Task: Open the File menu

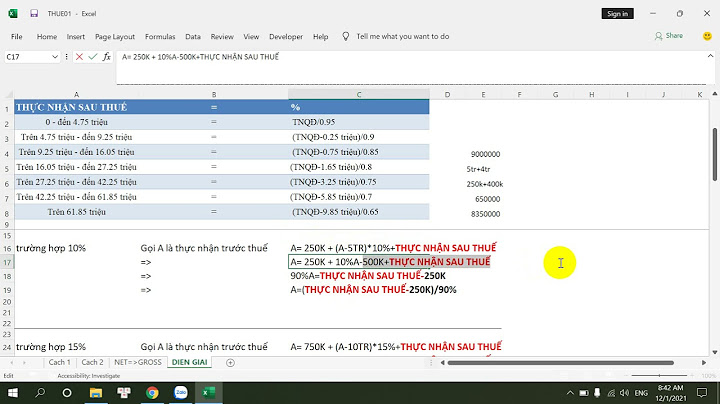Action: pos(17,36)
